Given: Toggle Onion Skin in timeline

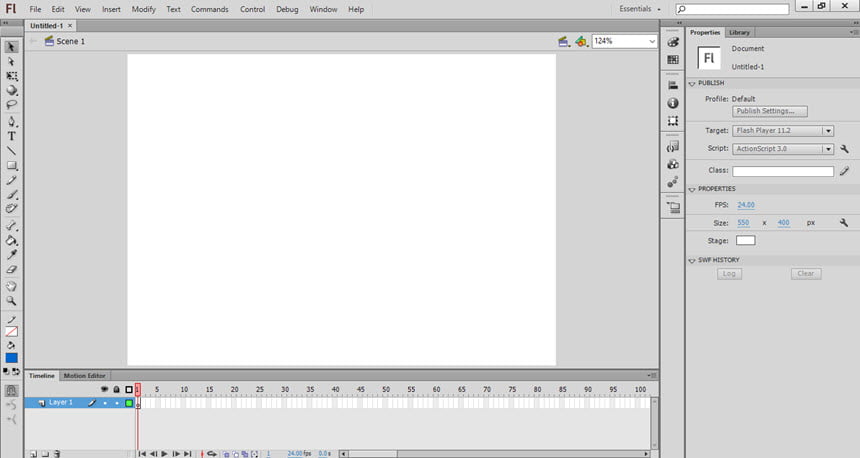Looking at the screenshot, I should coord(225,454).
